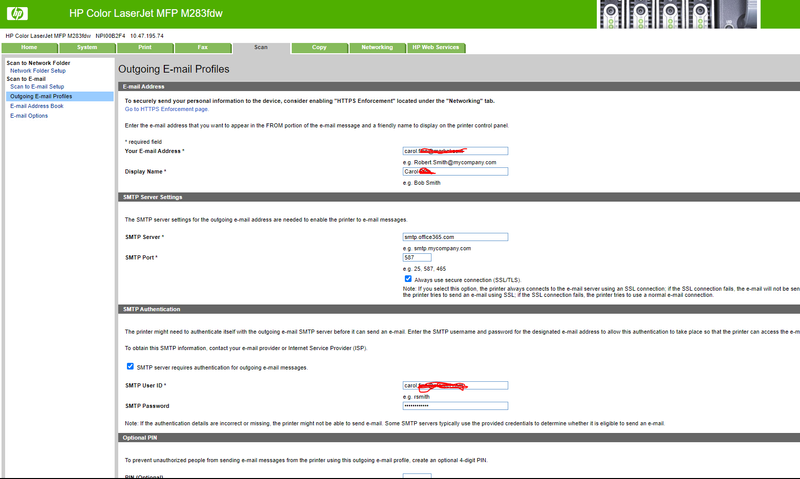Click the Scan to Network Folder label
Image resolution: width=800 pixels, height=479 pixels.
(38, 63)
